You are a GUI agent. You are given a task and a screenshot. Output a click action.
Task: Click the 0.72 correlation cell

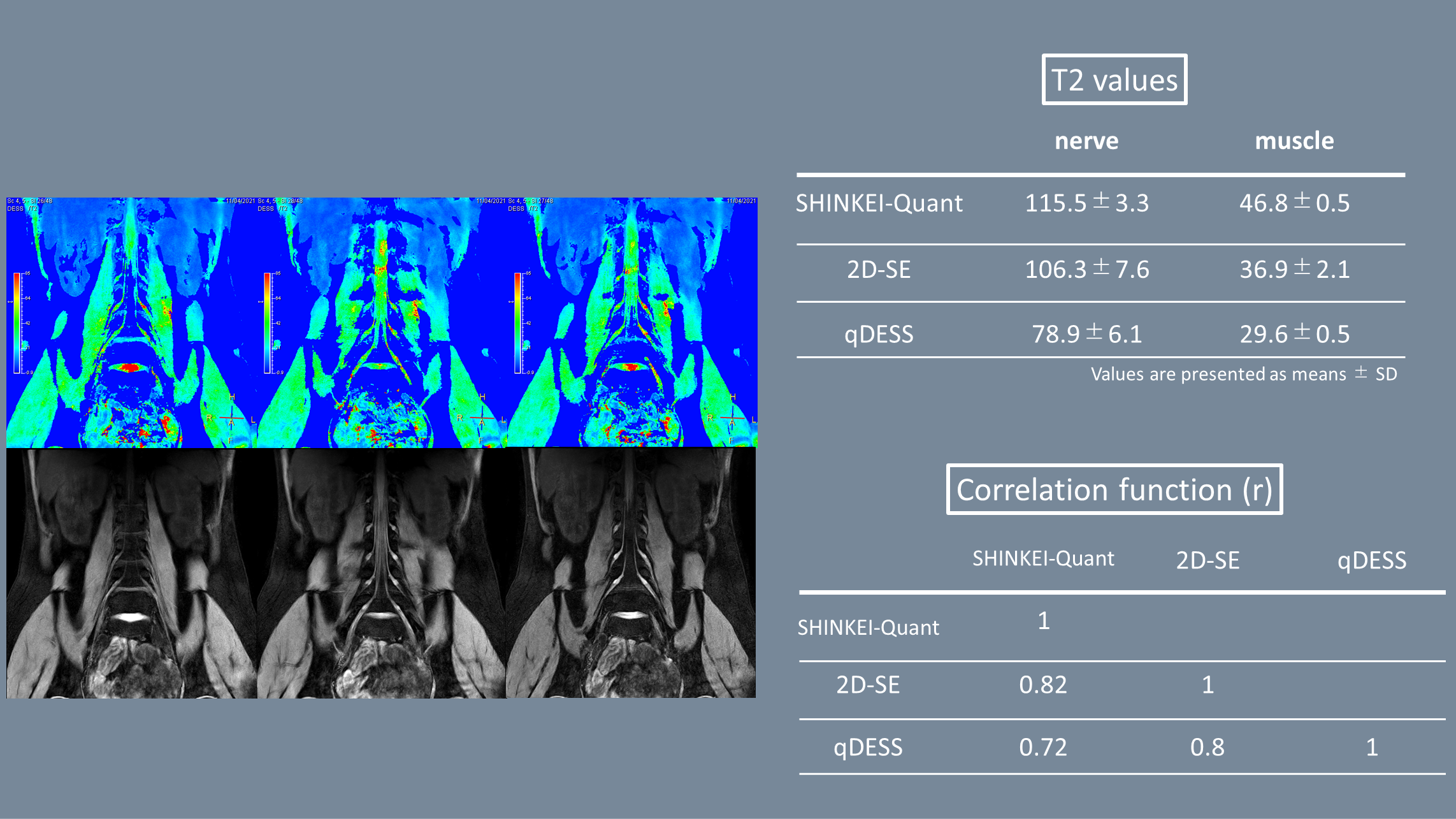pos(1042,747)
